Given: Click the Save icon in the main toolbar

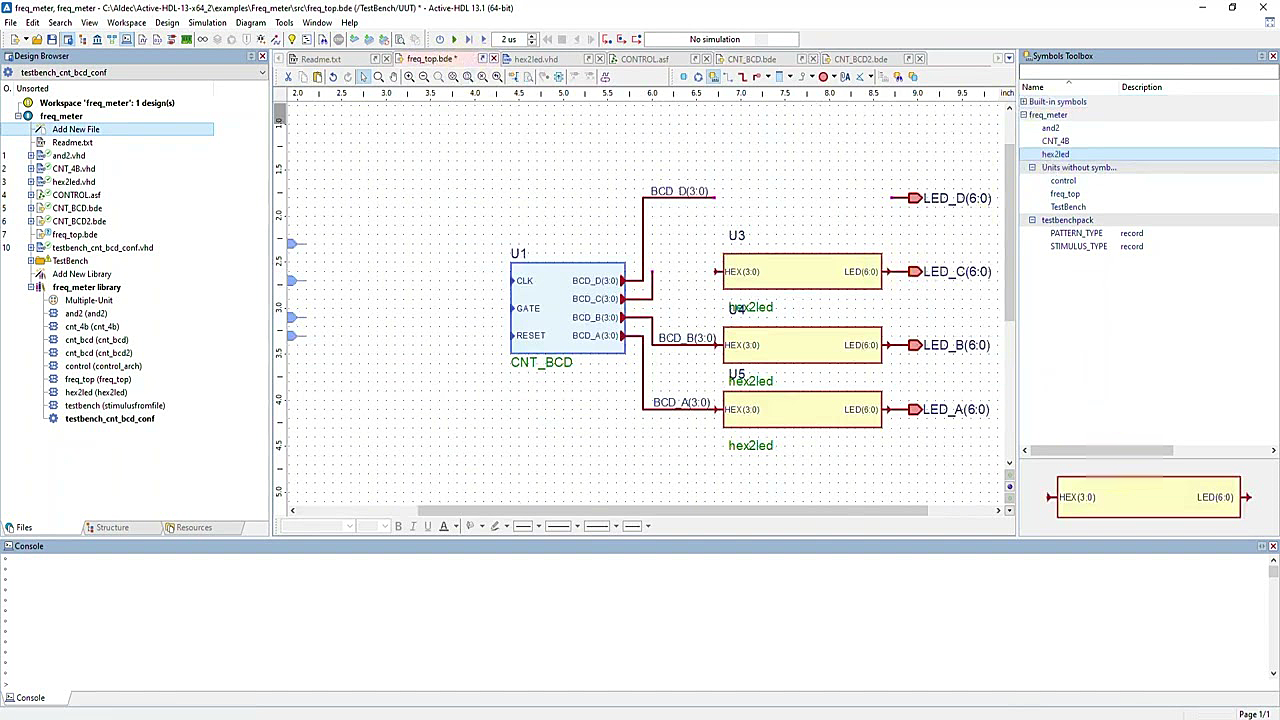Looking at the screenshot, I should click(x=52, y=40).
